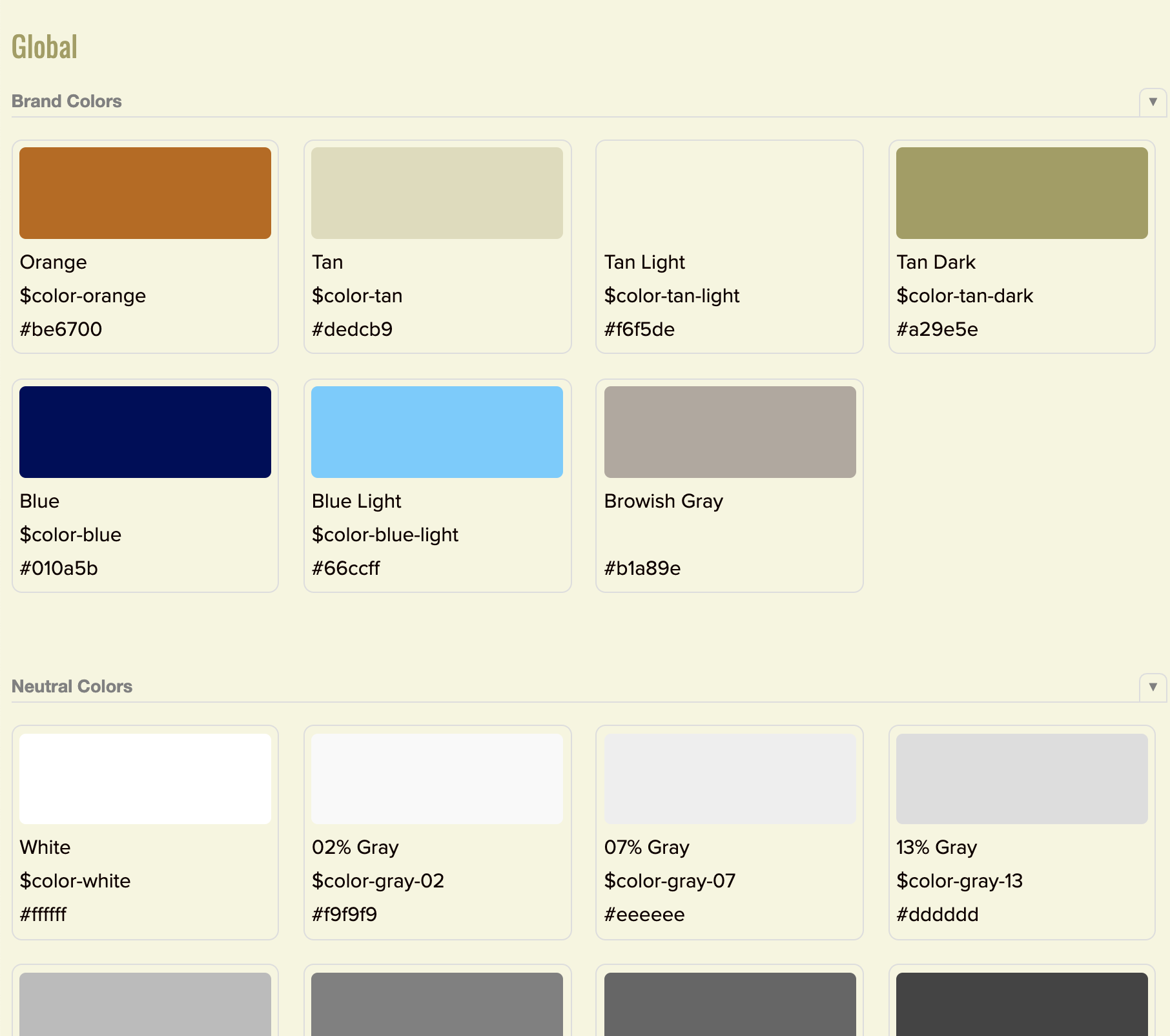This screenshot has height=1036, width=1170.
Task: Click the $color-tan-light variable name
Action: click(672, 296)
